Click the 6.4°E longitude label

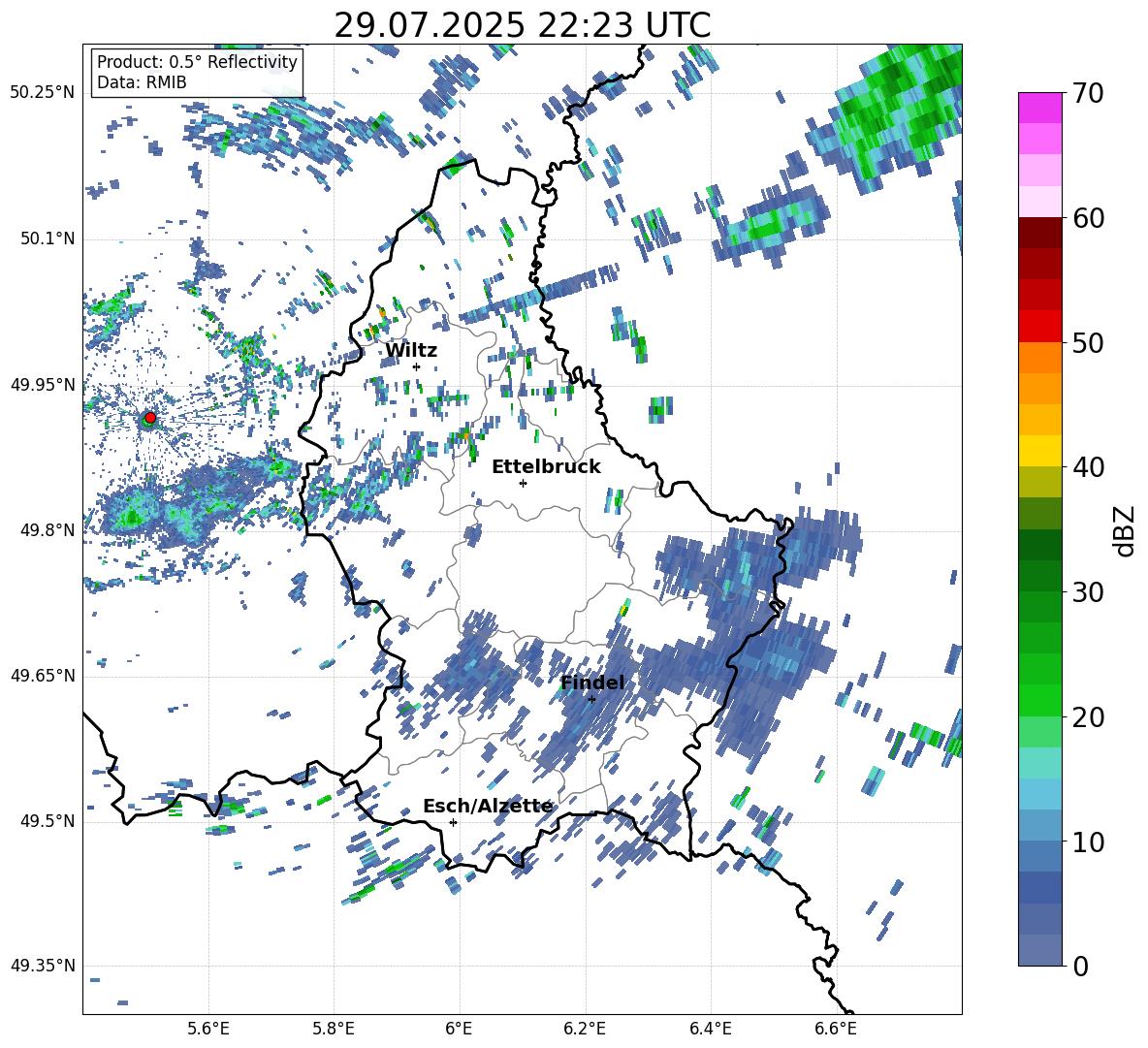pyautogui.click(x=710, y=1029)
